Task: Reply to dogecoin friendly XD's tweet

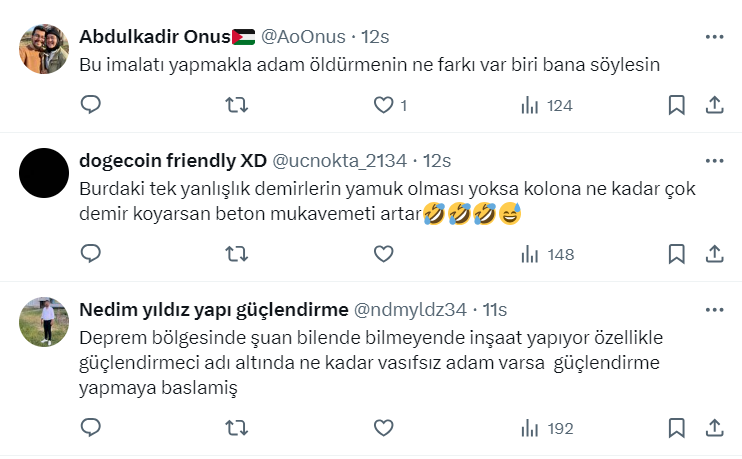Action: [90, 255]
